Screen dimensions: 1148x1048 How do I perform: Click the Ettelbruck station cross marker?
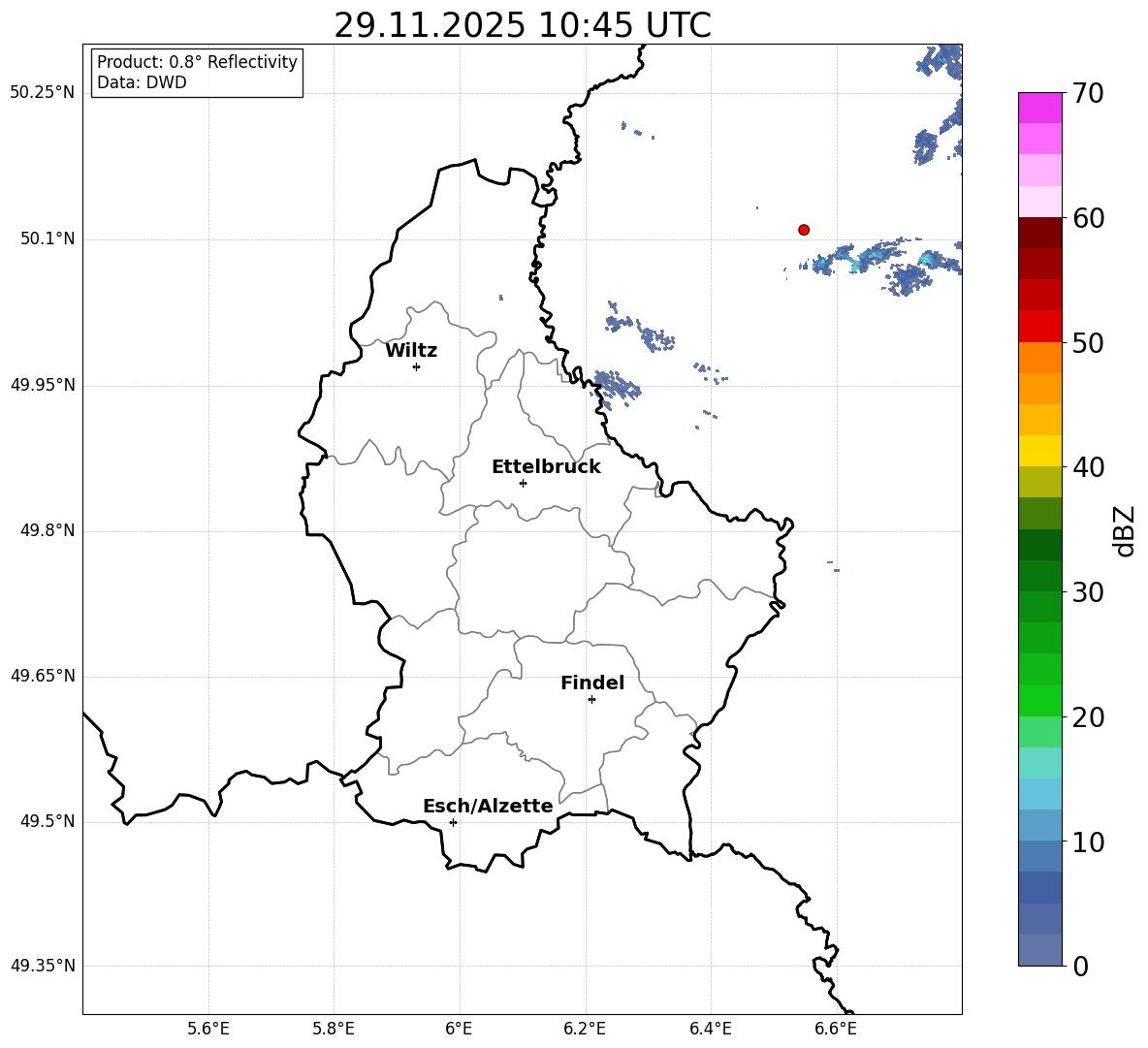(523, 483)
